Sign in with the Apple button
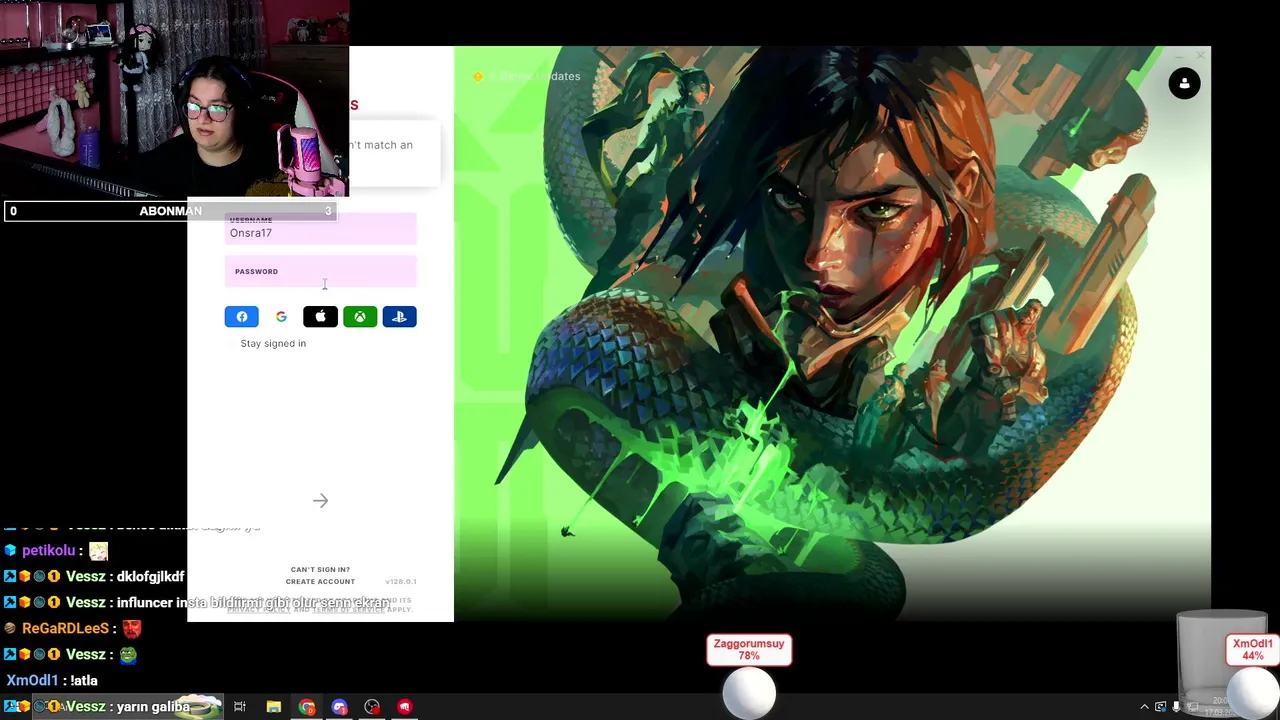The image size is (1280, 720). click(x=320, y=317)
